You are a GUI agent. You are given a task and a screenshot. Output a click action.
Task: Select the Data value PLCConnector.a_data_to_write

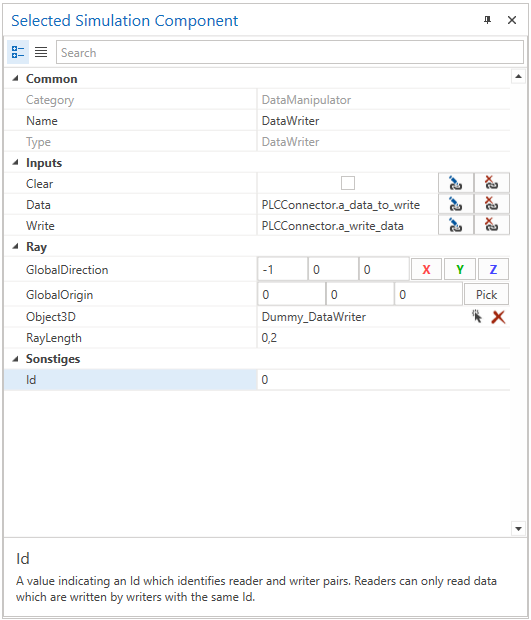[340, 204]
